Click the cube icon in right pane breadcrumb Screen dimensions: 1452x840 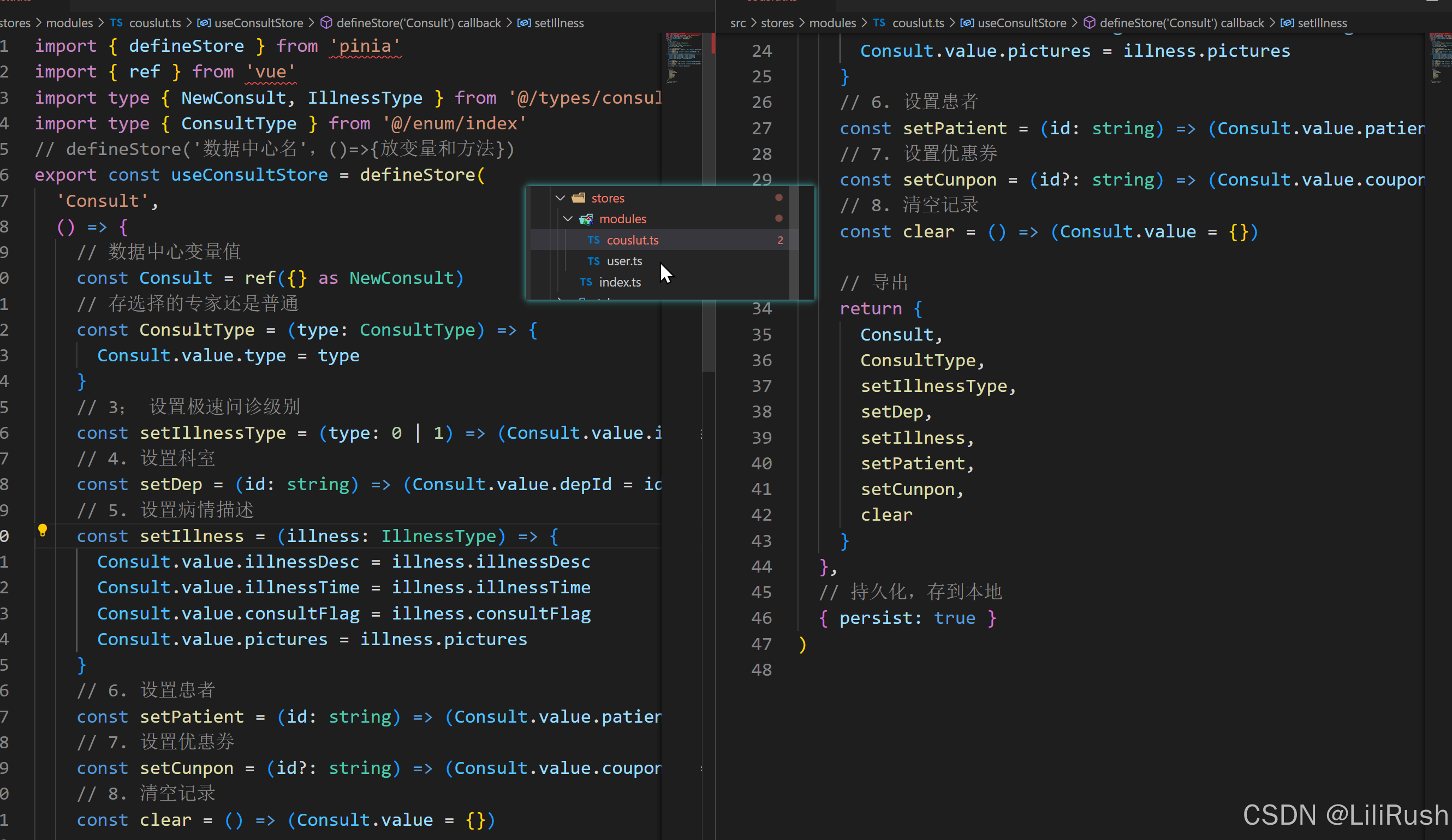coord(1089,23)
